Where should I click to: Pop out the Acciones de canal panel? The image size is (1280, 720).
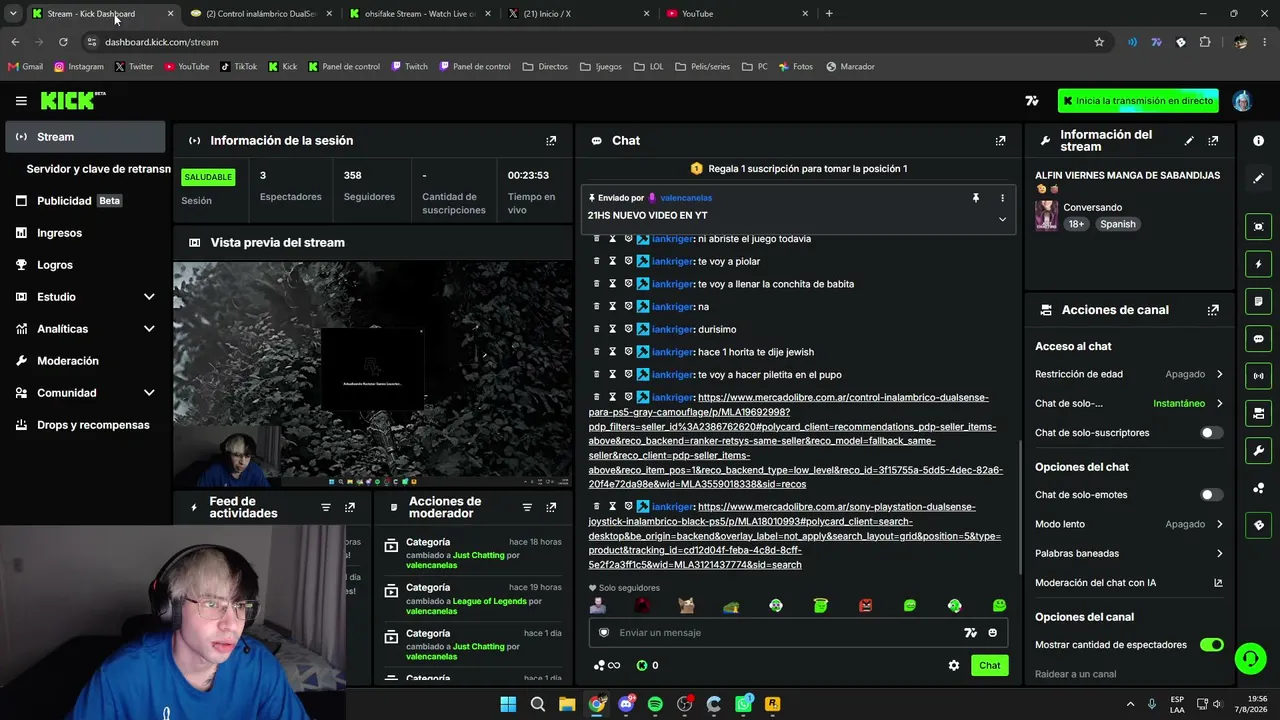pyautogui.click(x=1213, y=310)
